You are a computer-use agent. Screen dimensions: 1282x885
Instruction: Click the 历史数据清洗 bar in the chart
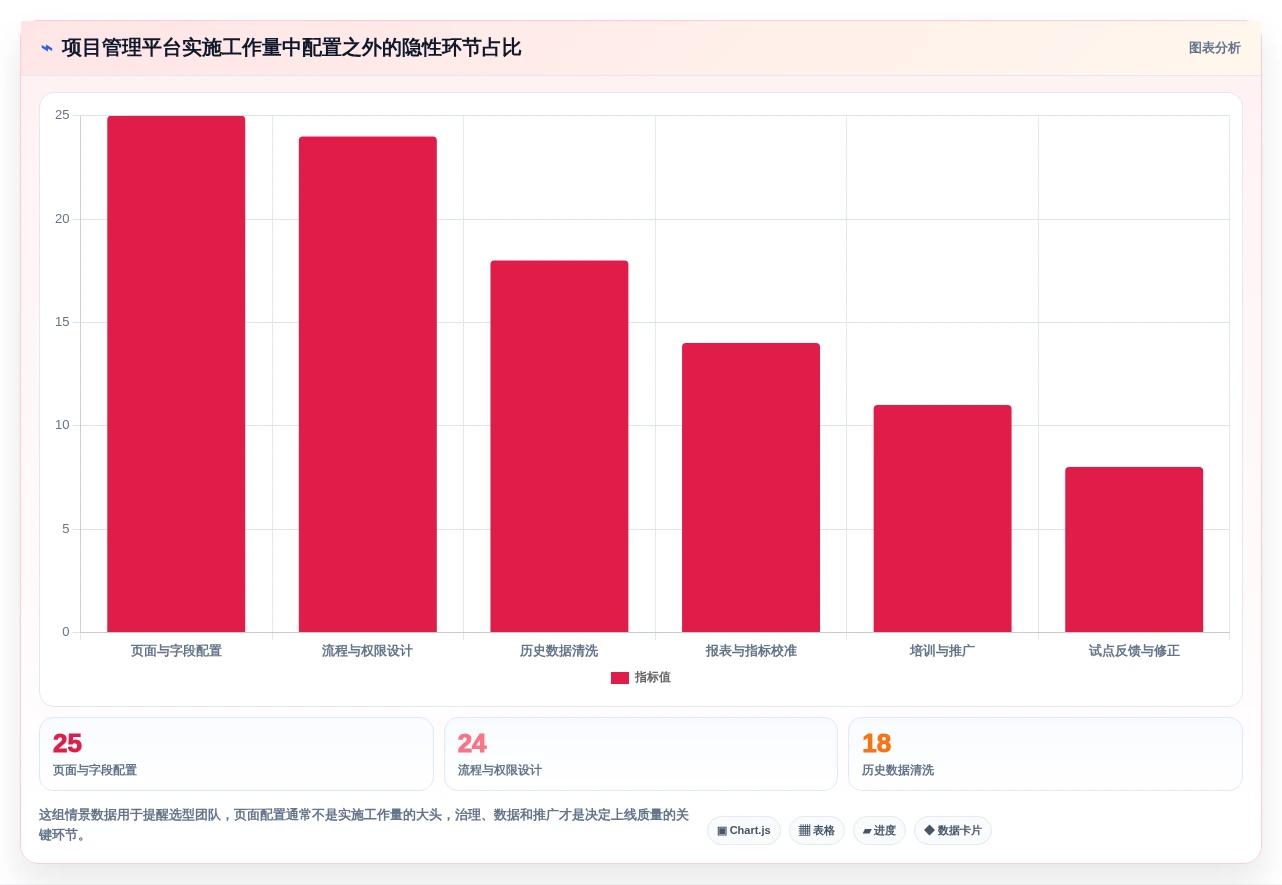[559, 446]
